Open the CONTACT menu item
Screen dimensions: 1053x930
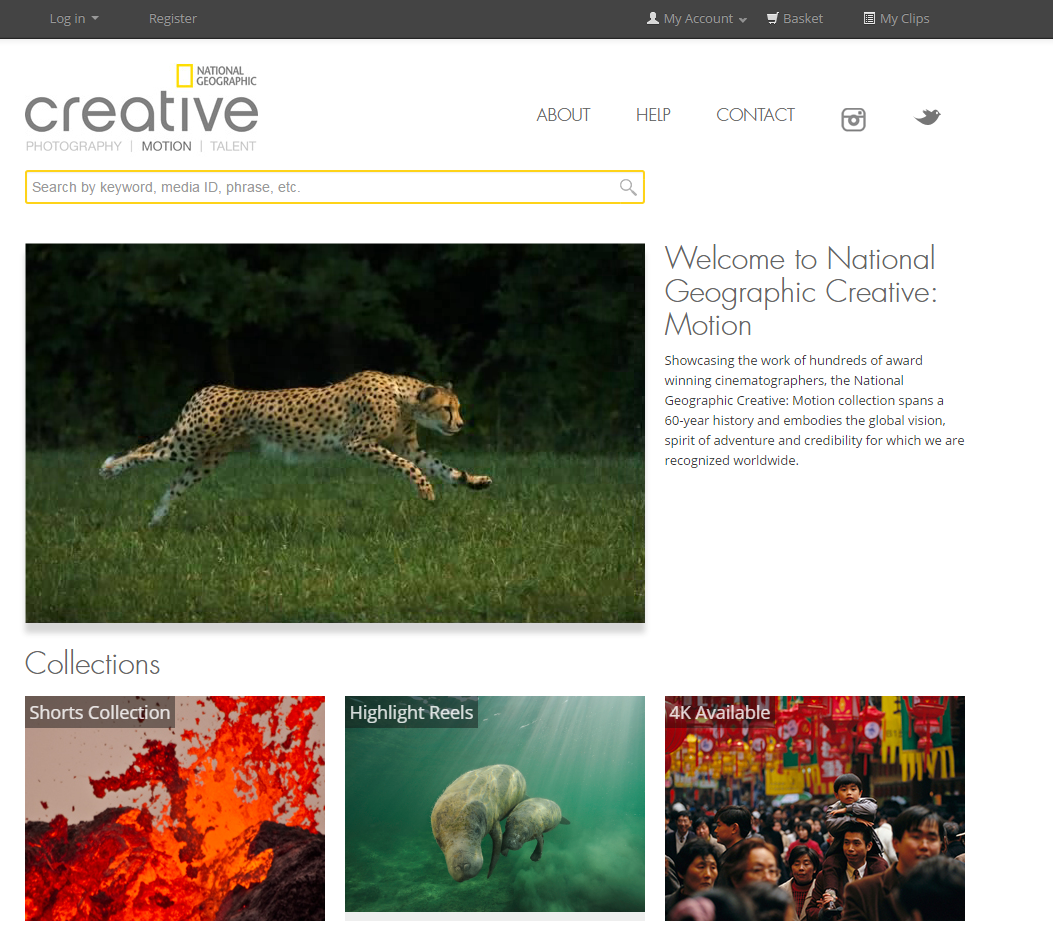[x=755, y=115]
